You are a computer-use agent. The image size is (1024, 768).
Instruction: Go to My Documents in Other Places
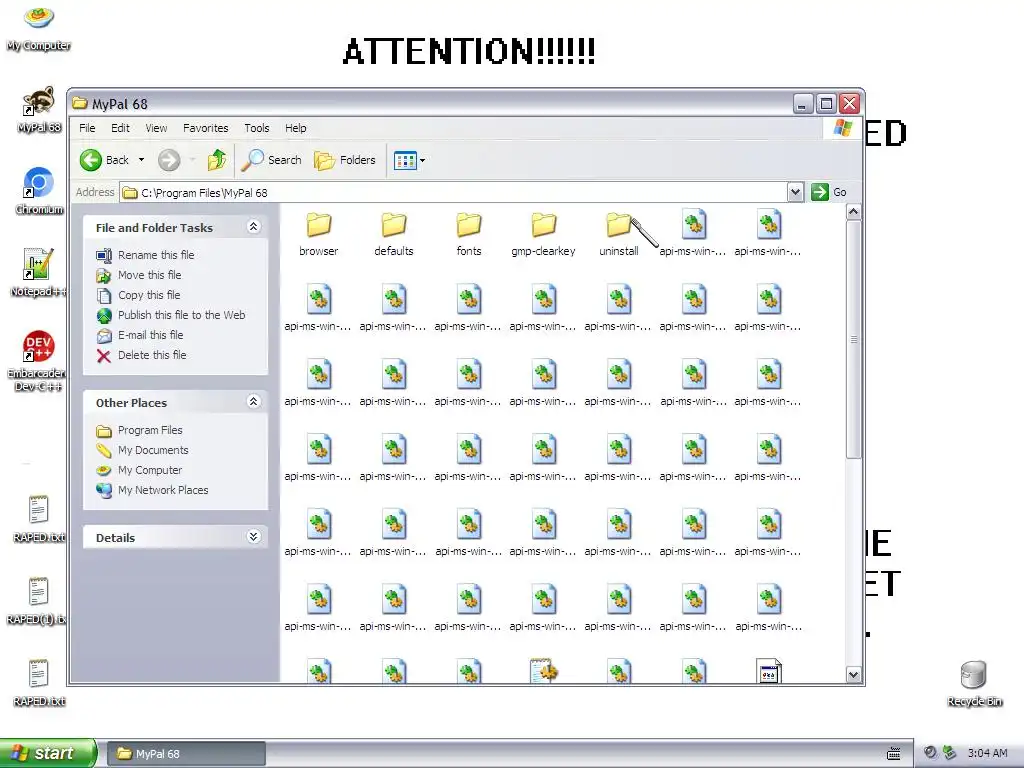[142, 450]
